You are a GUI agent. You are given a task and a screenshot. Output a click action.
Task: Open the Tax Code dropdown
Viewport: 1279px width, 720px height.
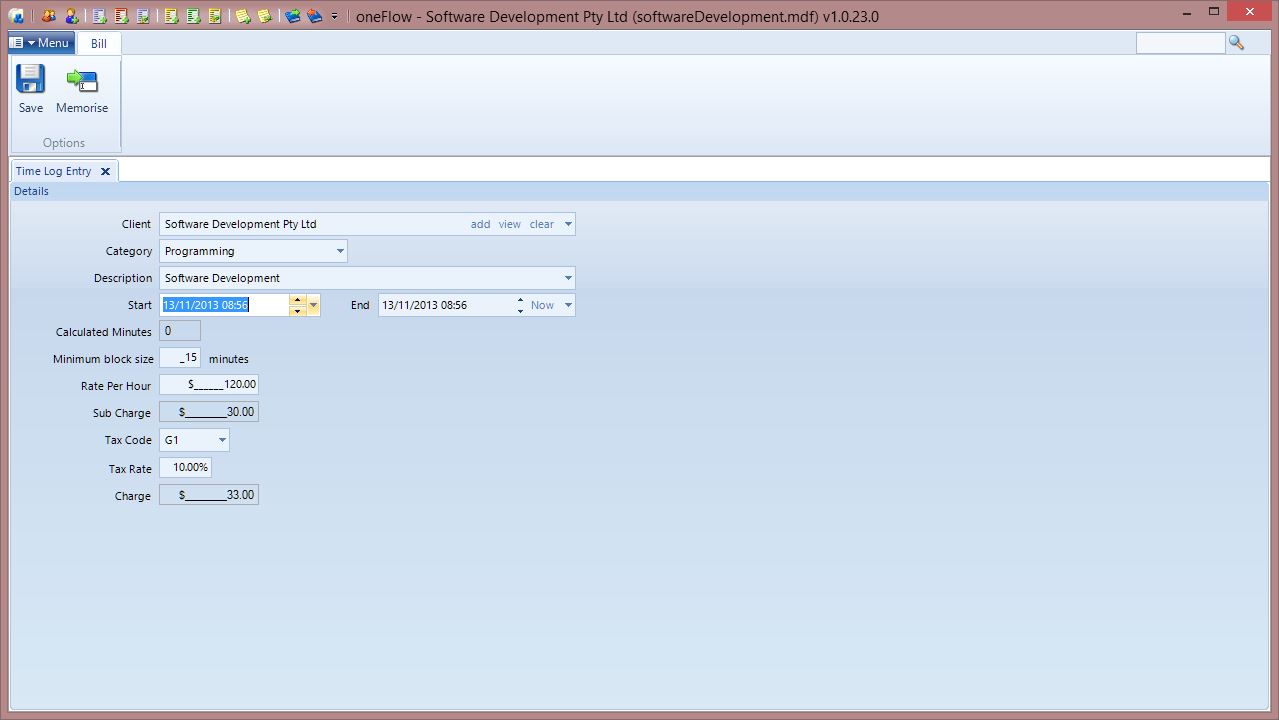point(222,440)
